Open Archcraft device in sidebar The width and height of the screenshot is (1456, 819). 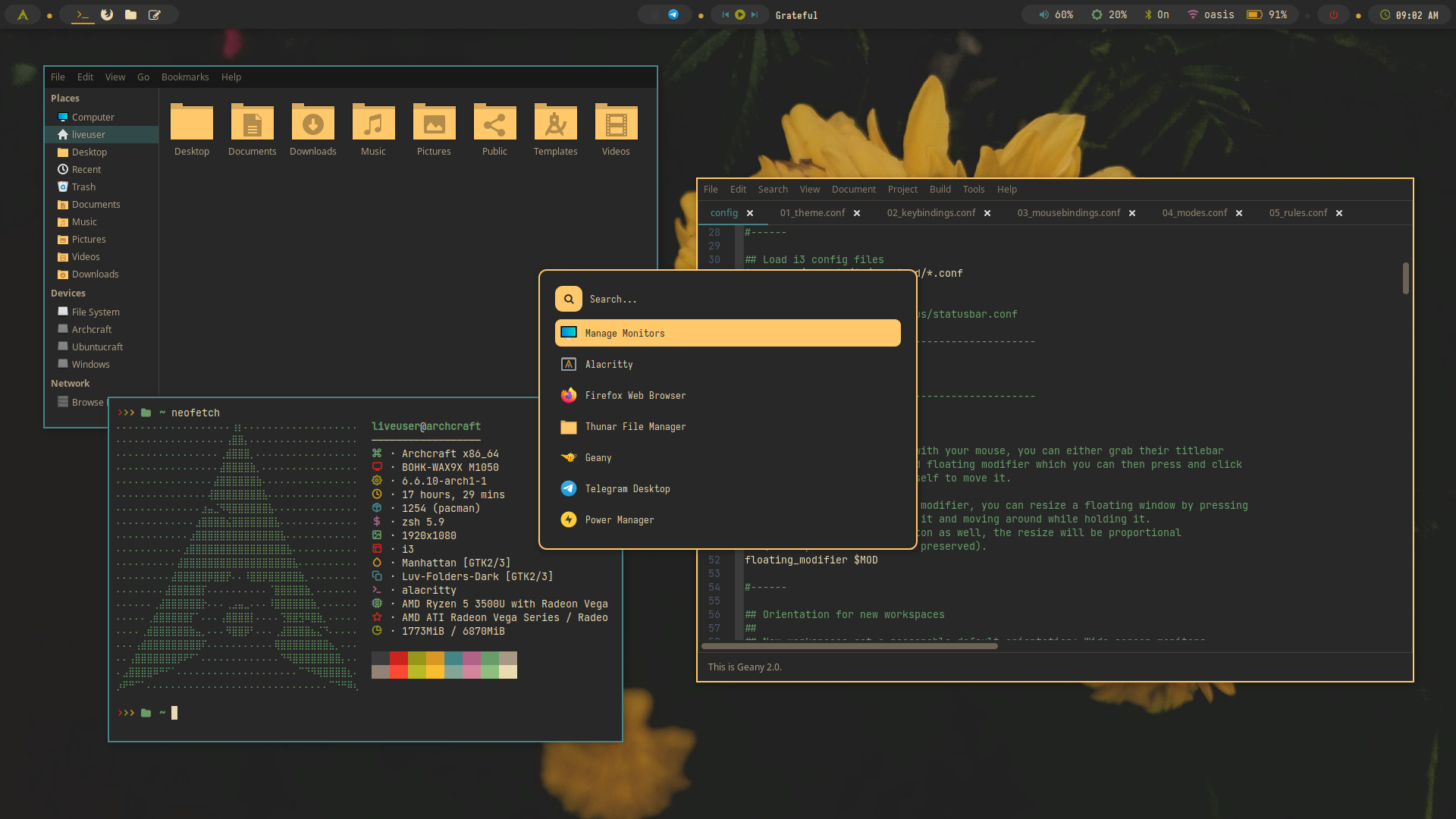click(x=91, y=330)
